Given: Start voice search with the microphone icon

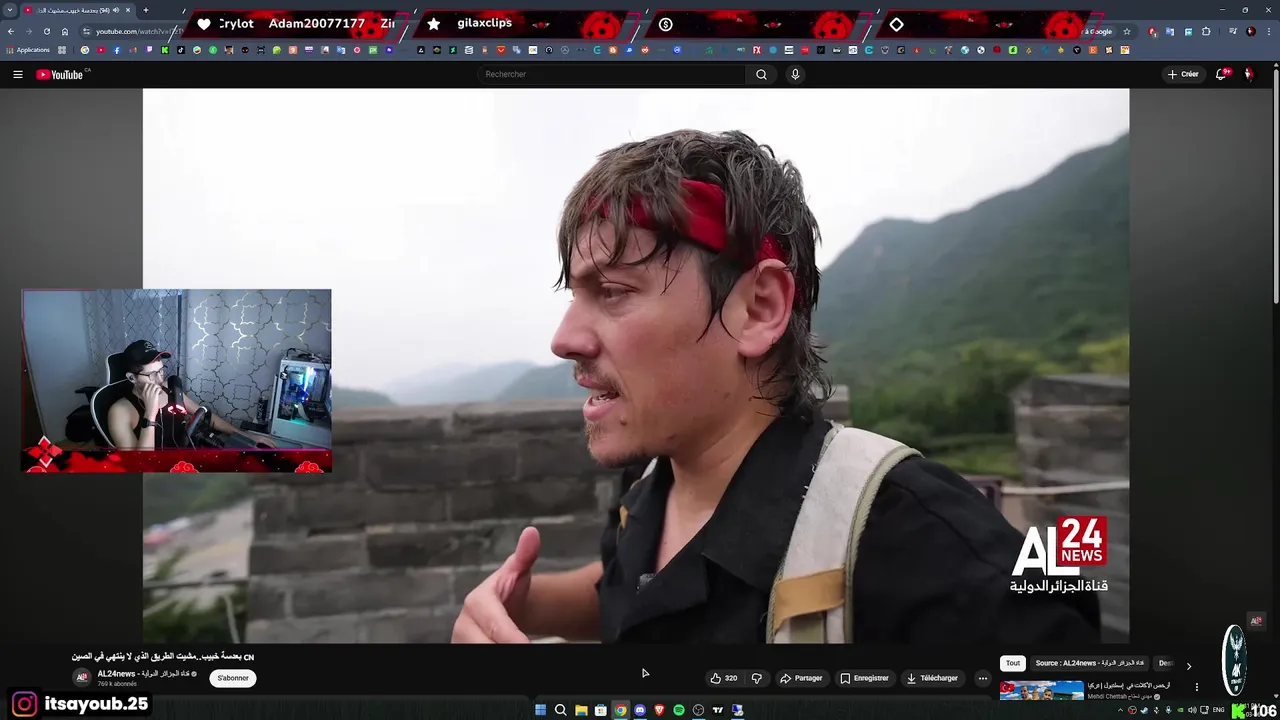Looking at the screenshot, I should [795, 74].
